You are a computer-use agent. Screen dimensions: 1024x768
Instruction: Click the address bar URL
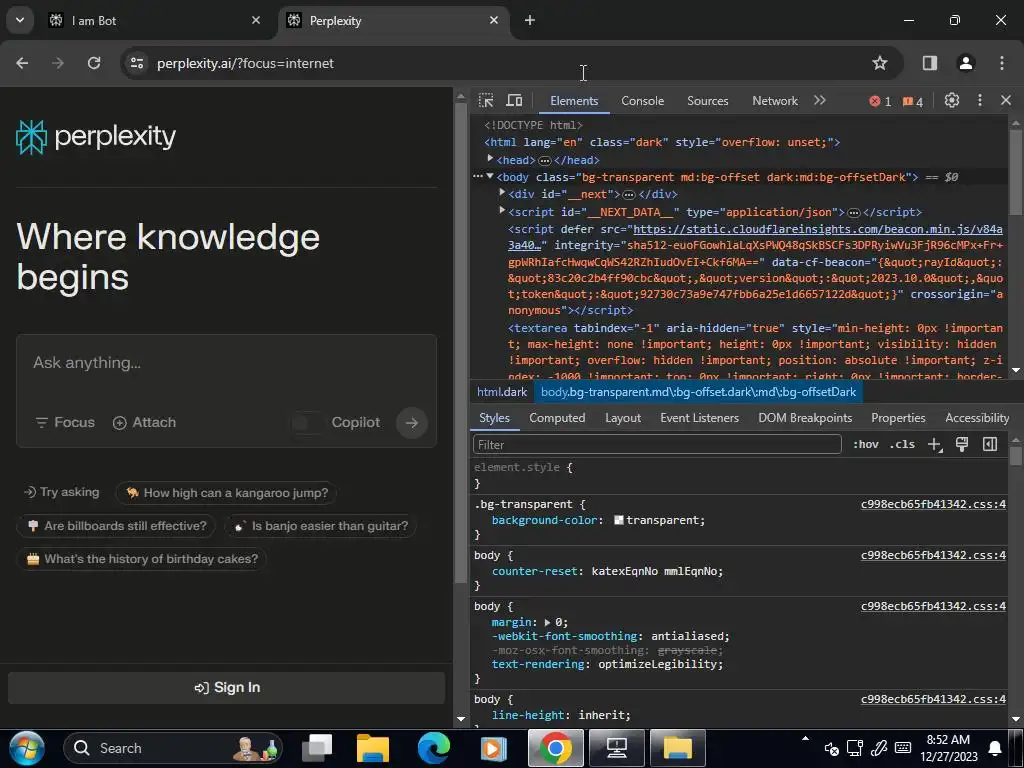tap(245, 63)
